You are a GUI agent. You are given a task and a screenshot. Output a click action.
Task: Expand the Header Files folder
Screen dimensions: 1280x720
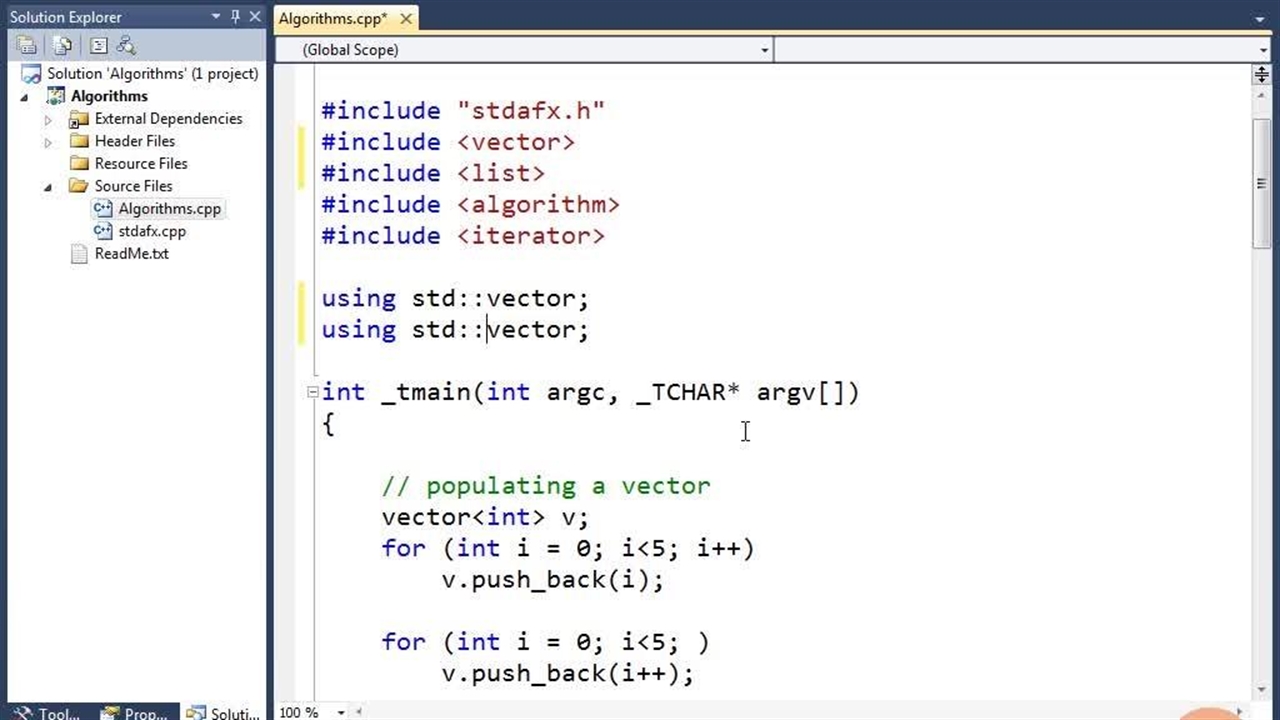(x=47, y=142)
